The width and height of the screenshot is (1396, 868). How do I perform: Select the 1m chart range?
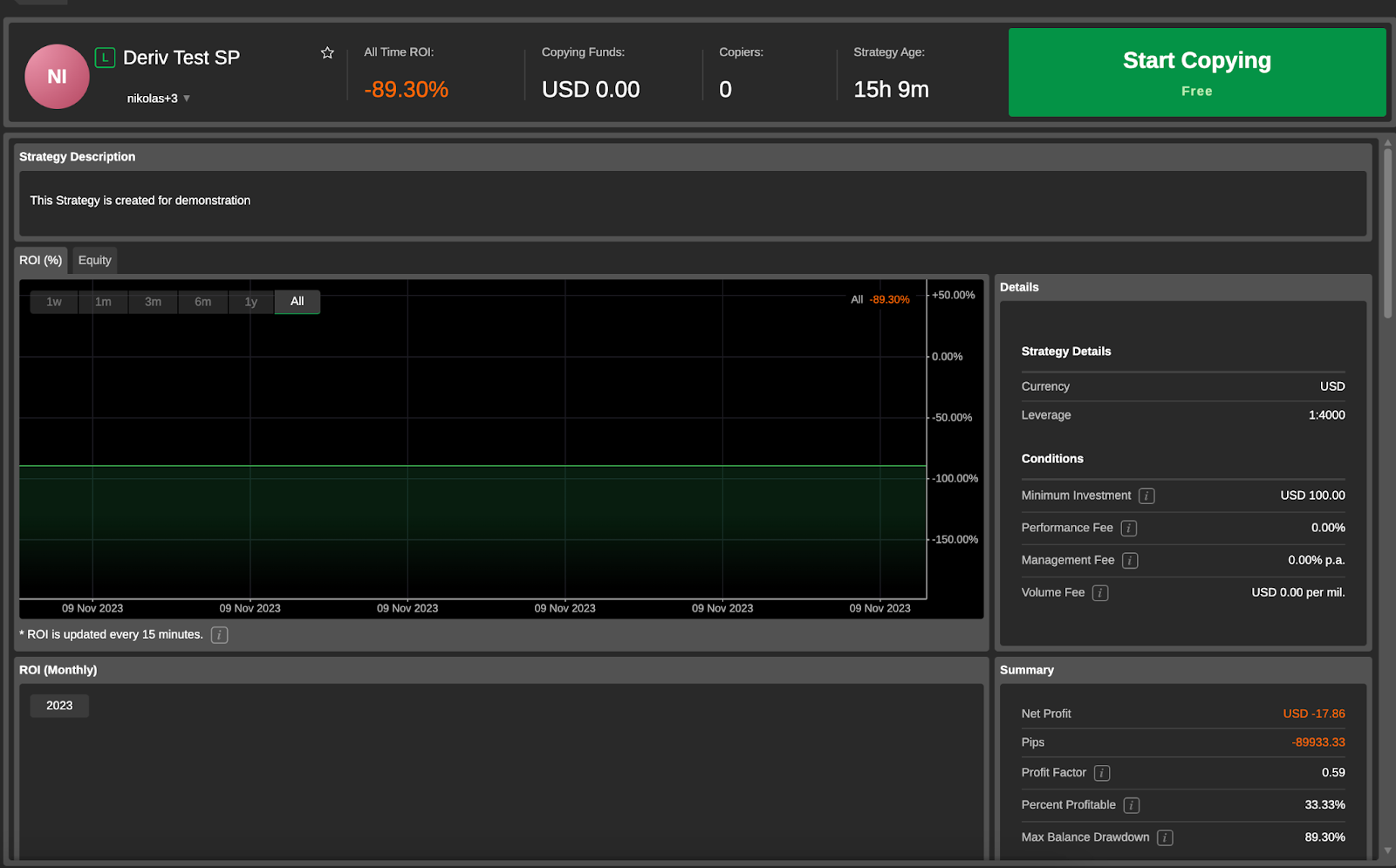pyautogui.click(x=103, y=302)
